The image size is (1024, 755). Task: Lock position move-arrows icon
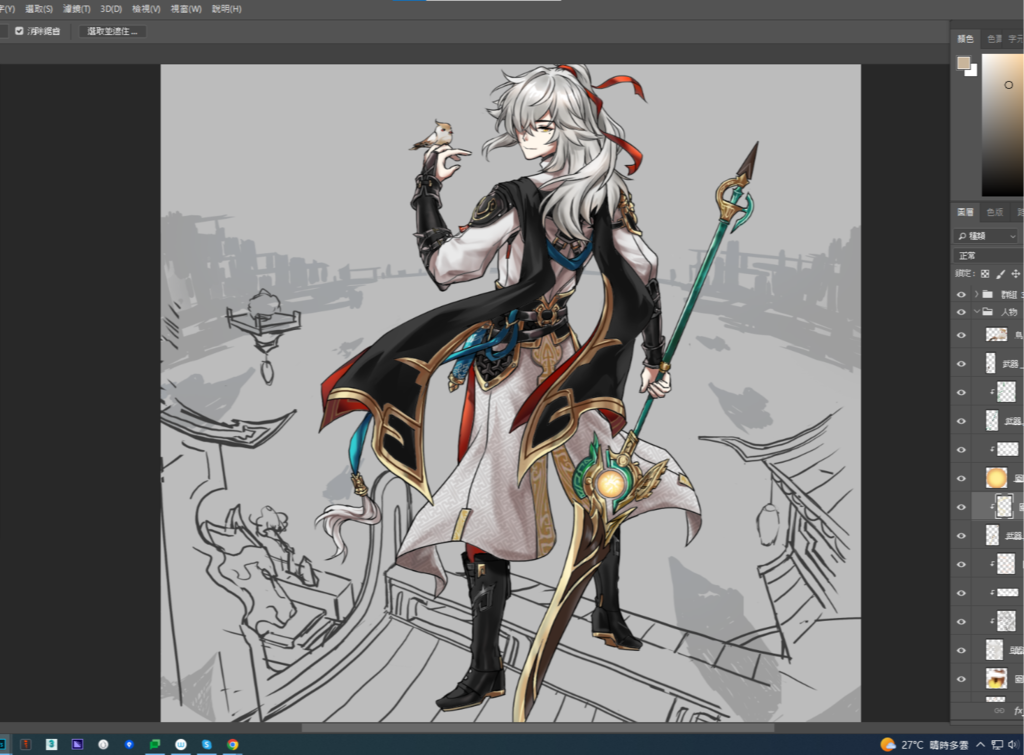pyautogui.click(x=1016, y=274)
